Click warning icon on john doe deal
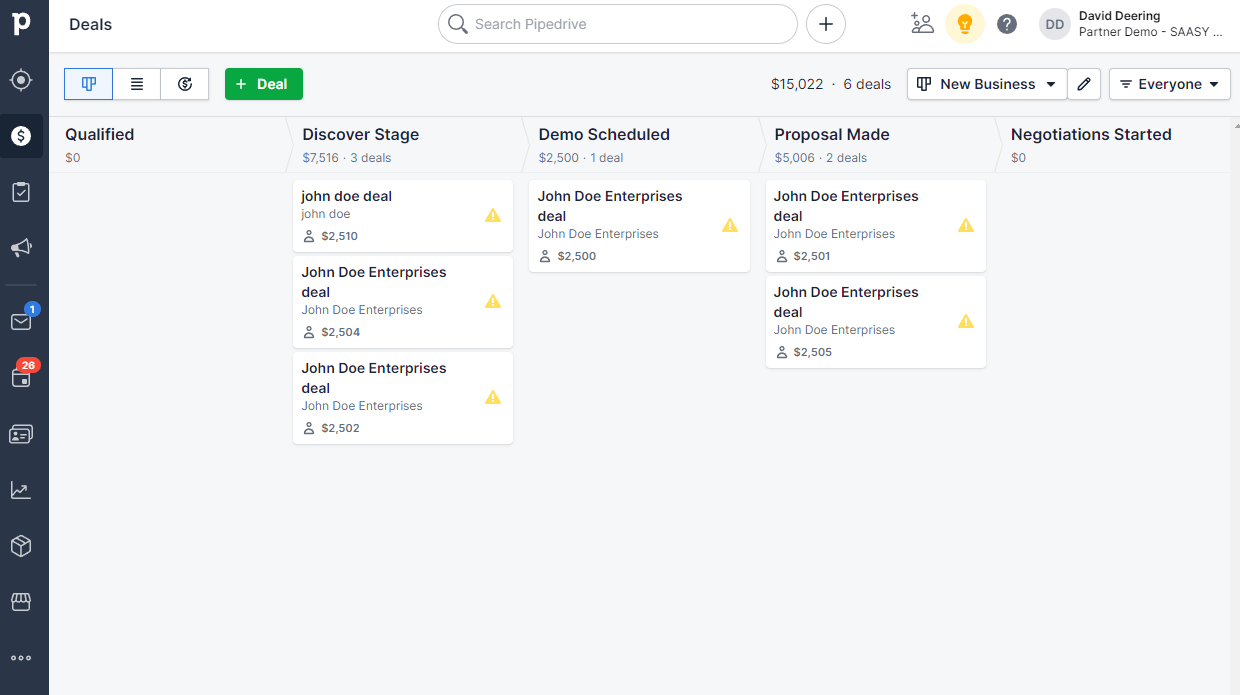This screenshot has height=695, width=1240. point(493,215)
